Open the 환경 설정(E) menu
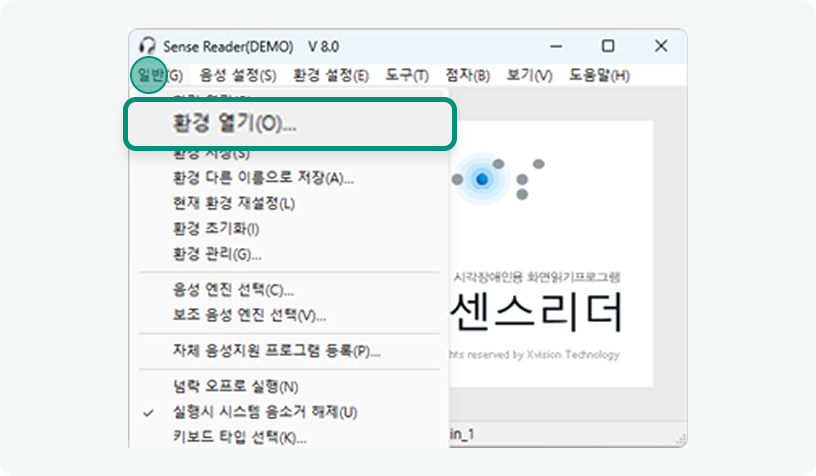This screenshot has width=816, height=476. [331, 75]
